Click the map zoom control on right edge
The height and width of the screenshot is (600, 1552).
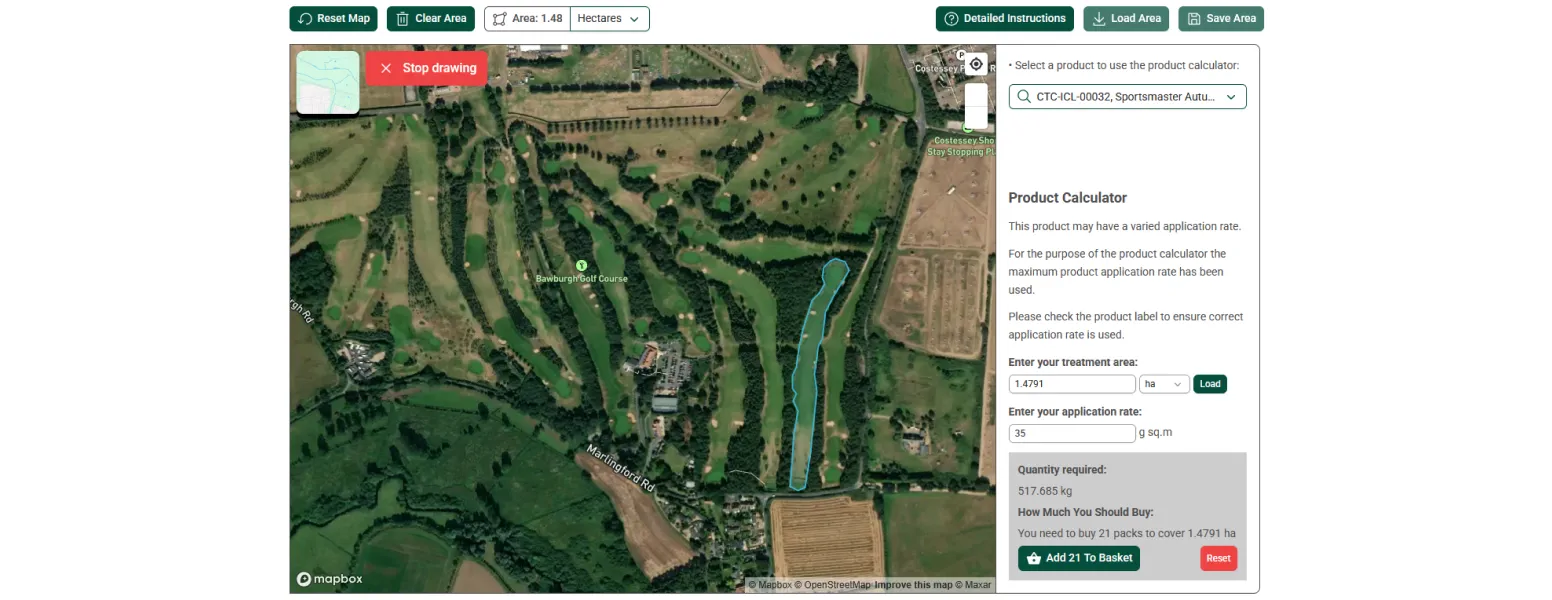(976, 105)
